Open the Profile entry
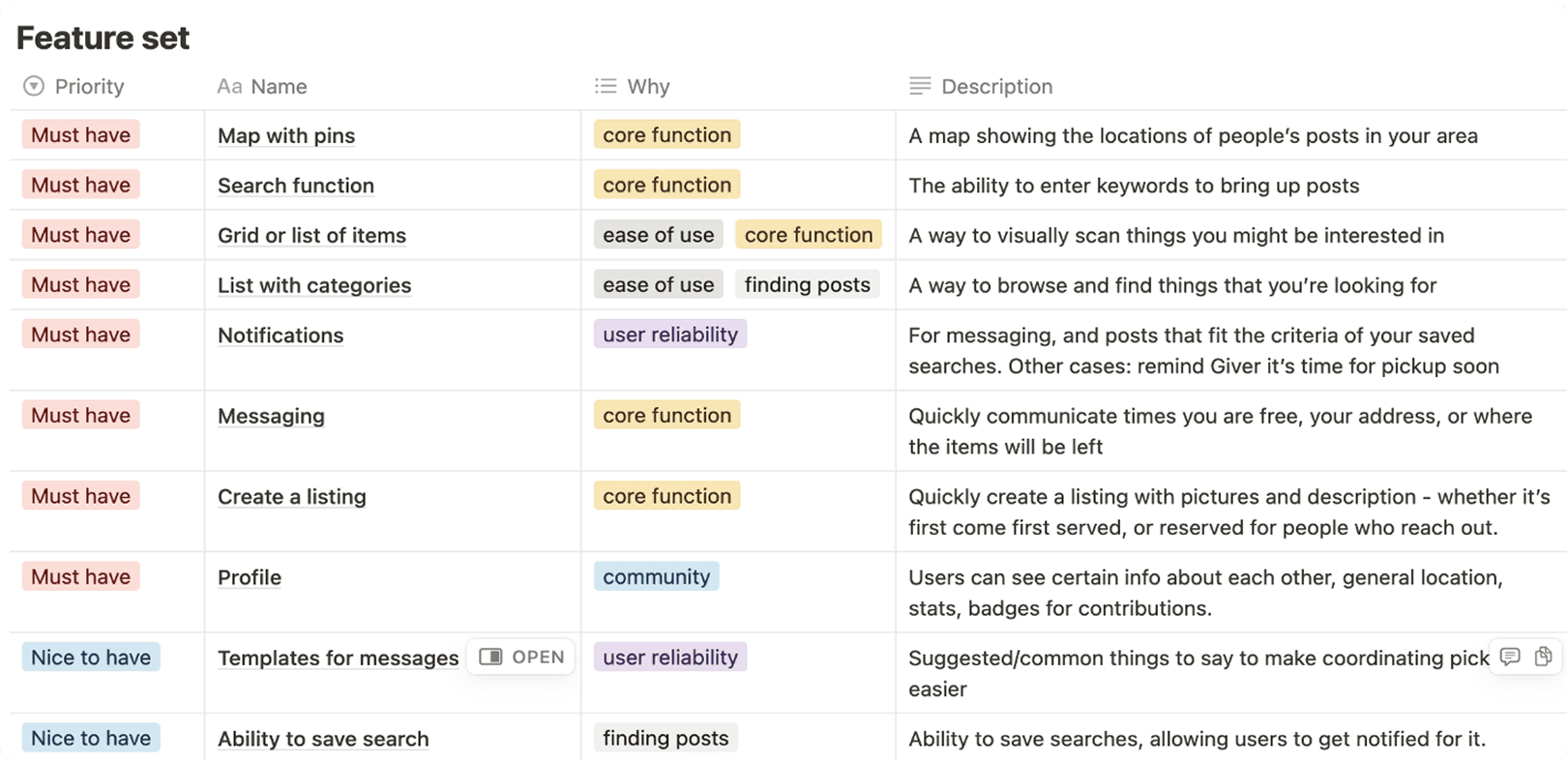Screen dimensions: 1568x760 pos(250,577)
